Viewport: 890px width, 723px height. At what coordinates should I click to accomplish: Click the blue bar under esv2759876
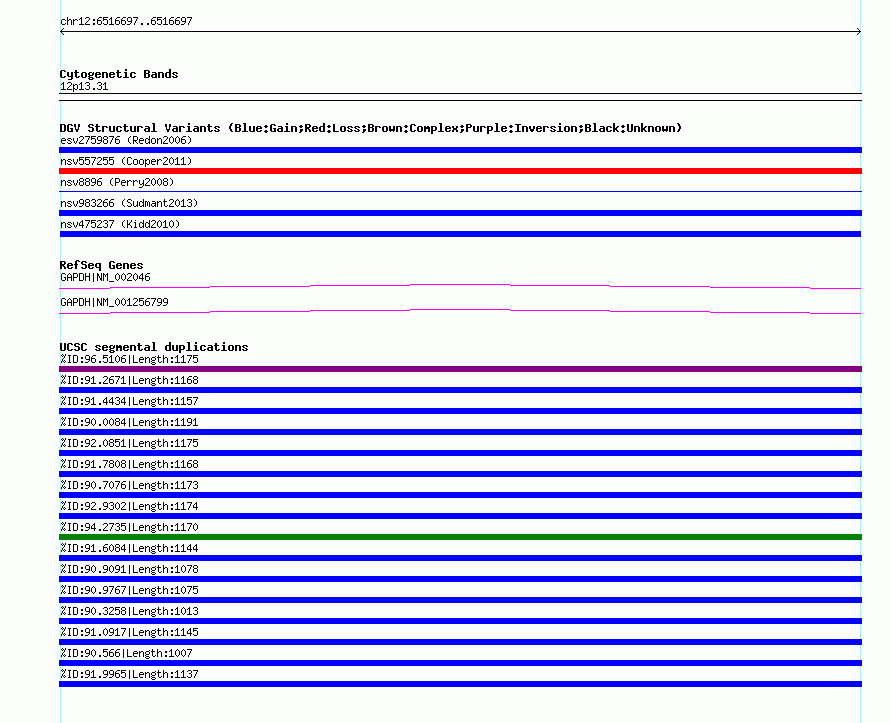(x=460, y=150)
